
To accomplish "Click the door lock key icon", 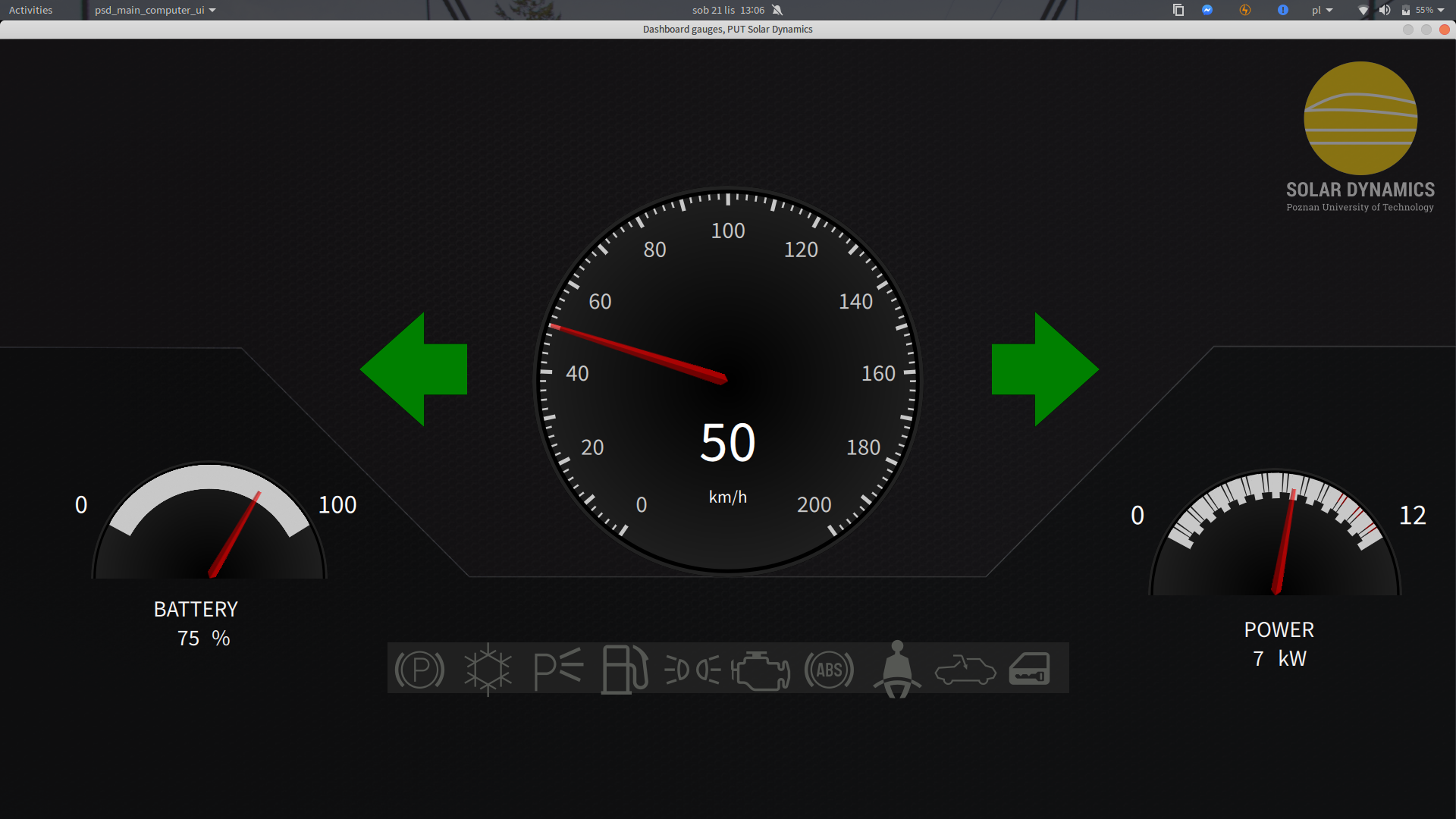I will coord(1030,670).
